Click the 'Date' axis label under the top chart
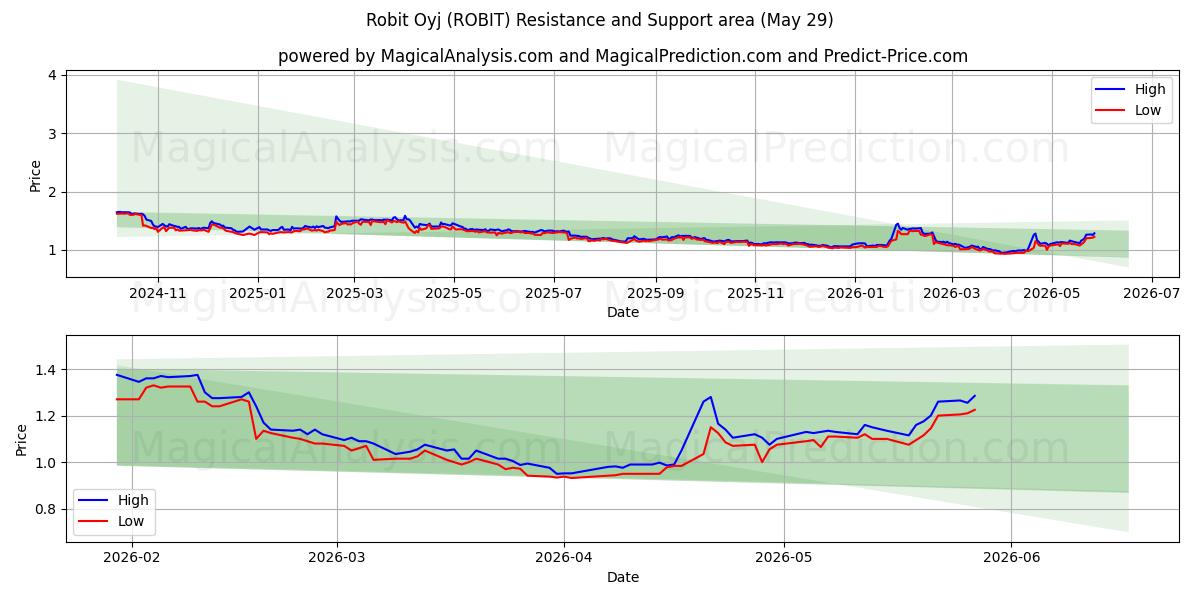 click(623, 312)
